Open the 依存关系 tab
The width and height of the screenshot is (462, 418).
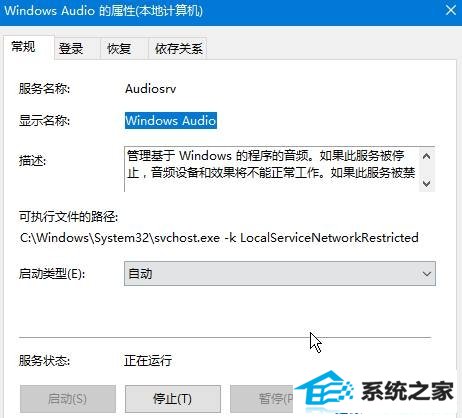click(x=178, y=49)
